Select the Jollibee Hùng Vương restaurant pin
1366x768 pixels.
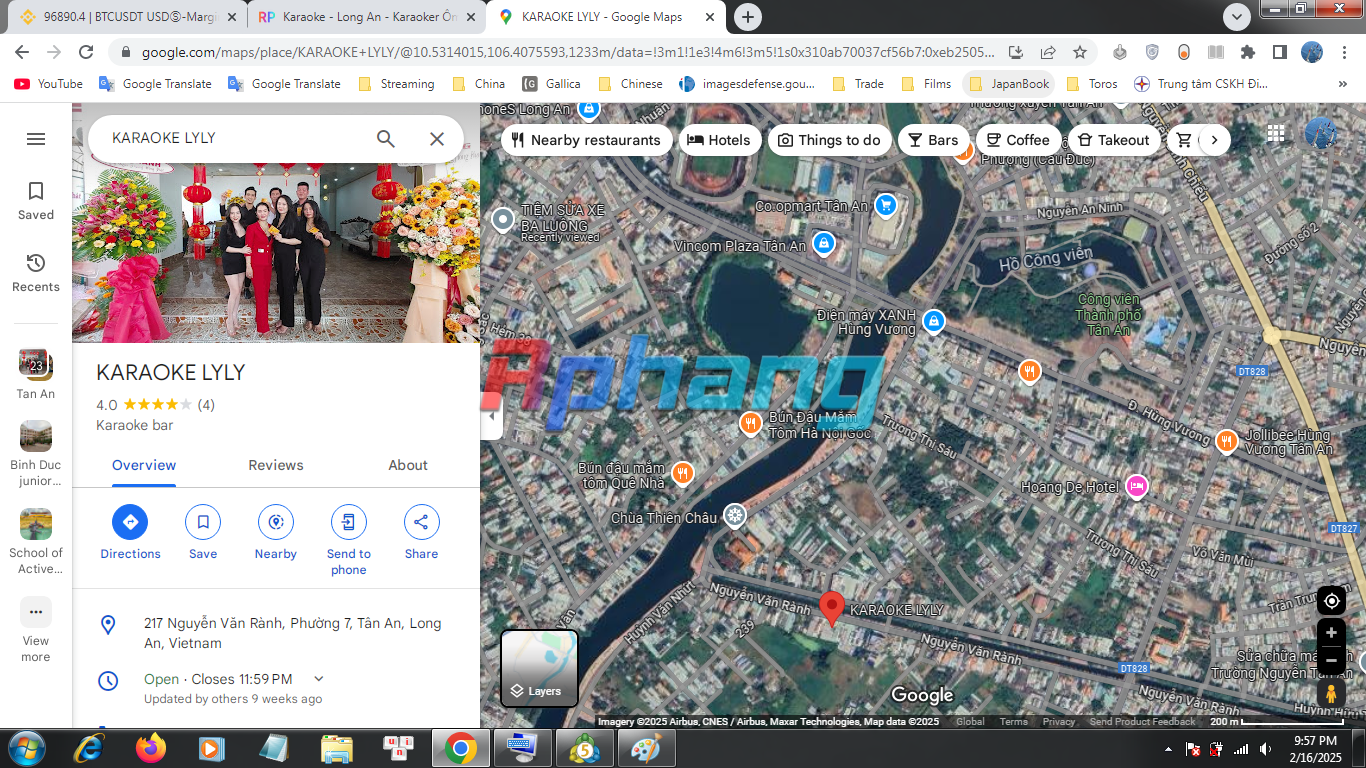[1227, 440]
